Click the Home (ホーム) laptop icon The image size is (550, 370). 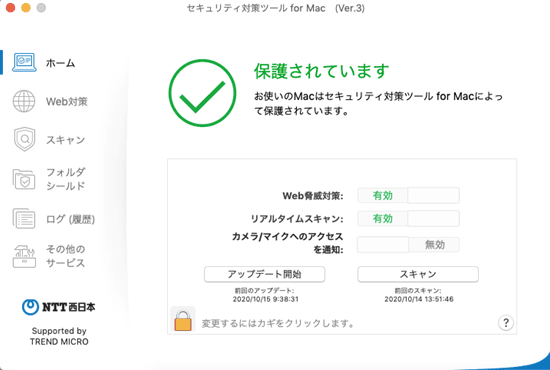(24, 63)
